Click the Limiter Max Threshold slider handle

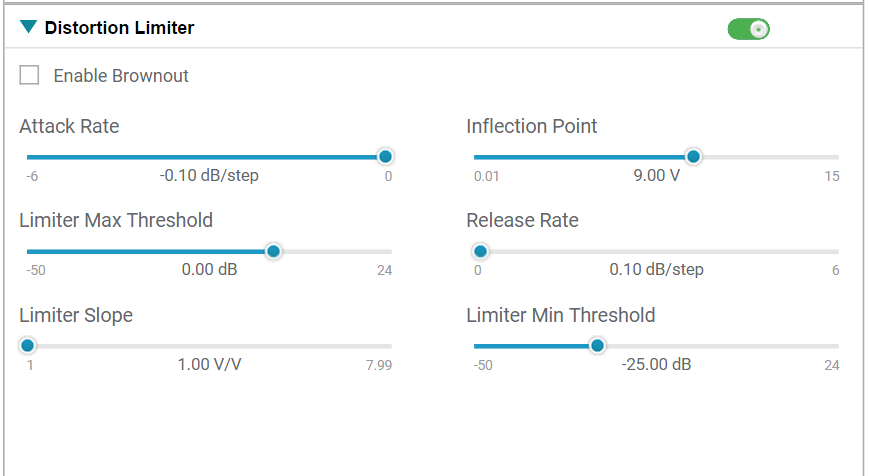[273, 251]
